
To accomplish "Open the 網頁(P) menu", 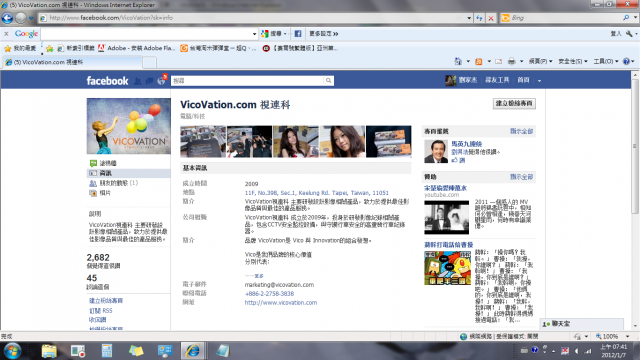I will coord(540,61).
